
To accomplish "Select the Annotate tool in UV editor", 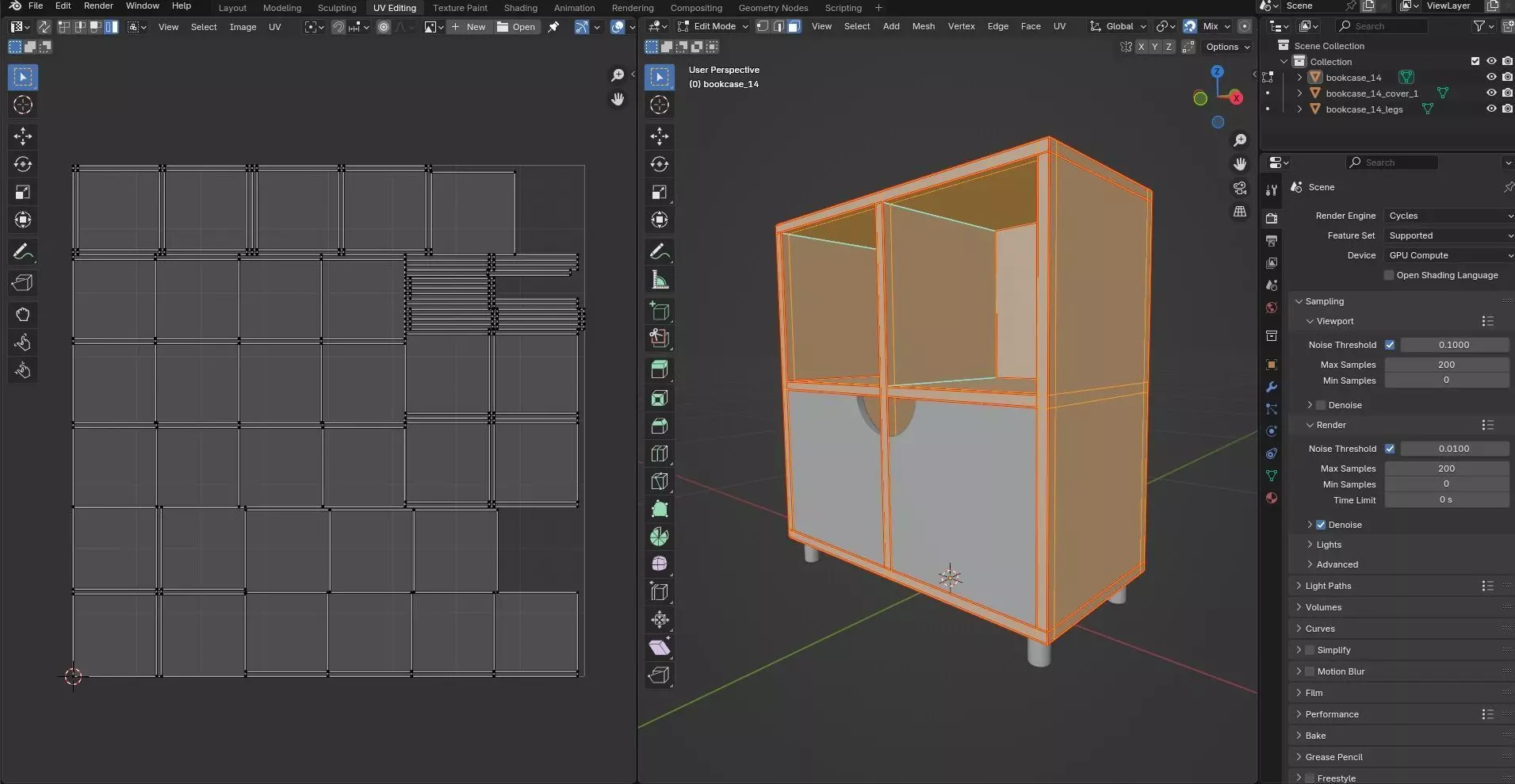I will [23, 252].
